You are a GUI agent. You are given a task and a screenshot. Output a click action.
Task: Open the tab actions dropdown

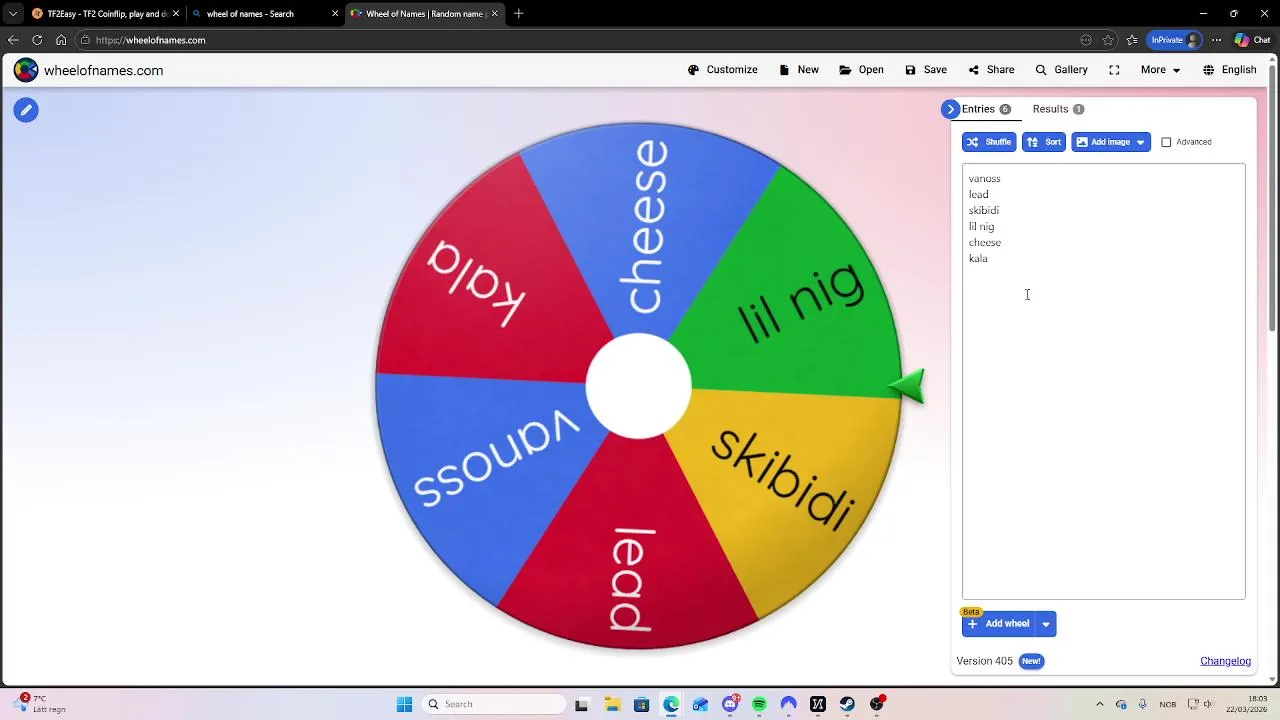[13, 14]
